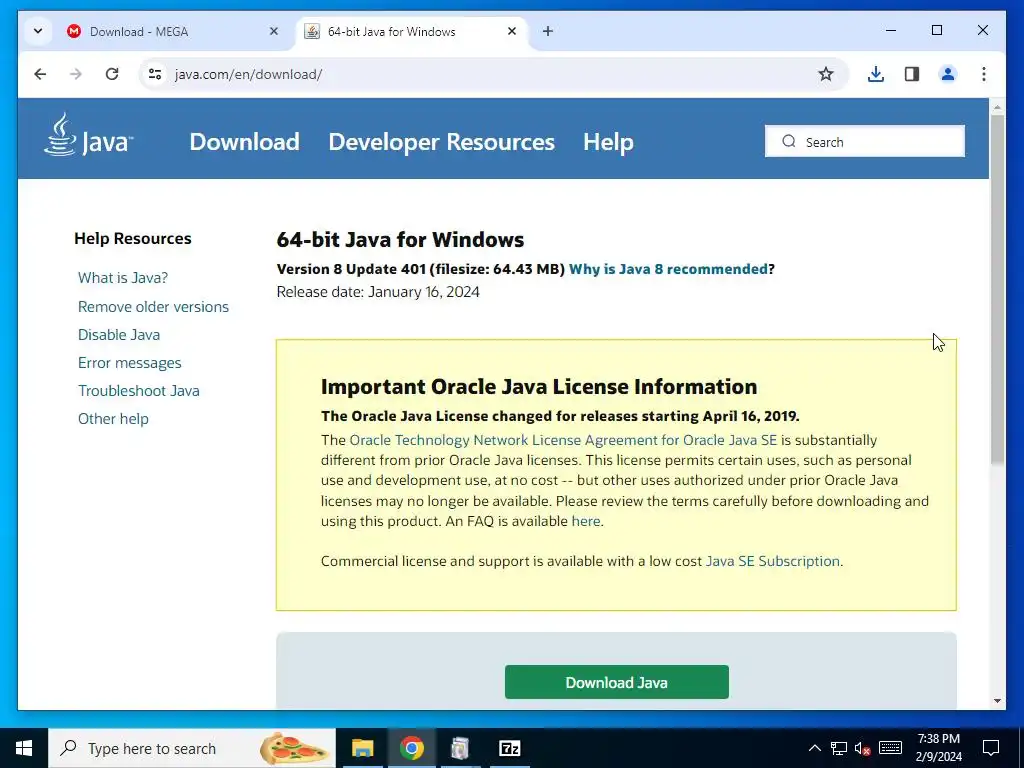Click the Java site Search field
This screenshot has width=1024, height=768.
tap(865, 142)
